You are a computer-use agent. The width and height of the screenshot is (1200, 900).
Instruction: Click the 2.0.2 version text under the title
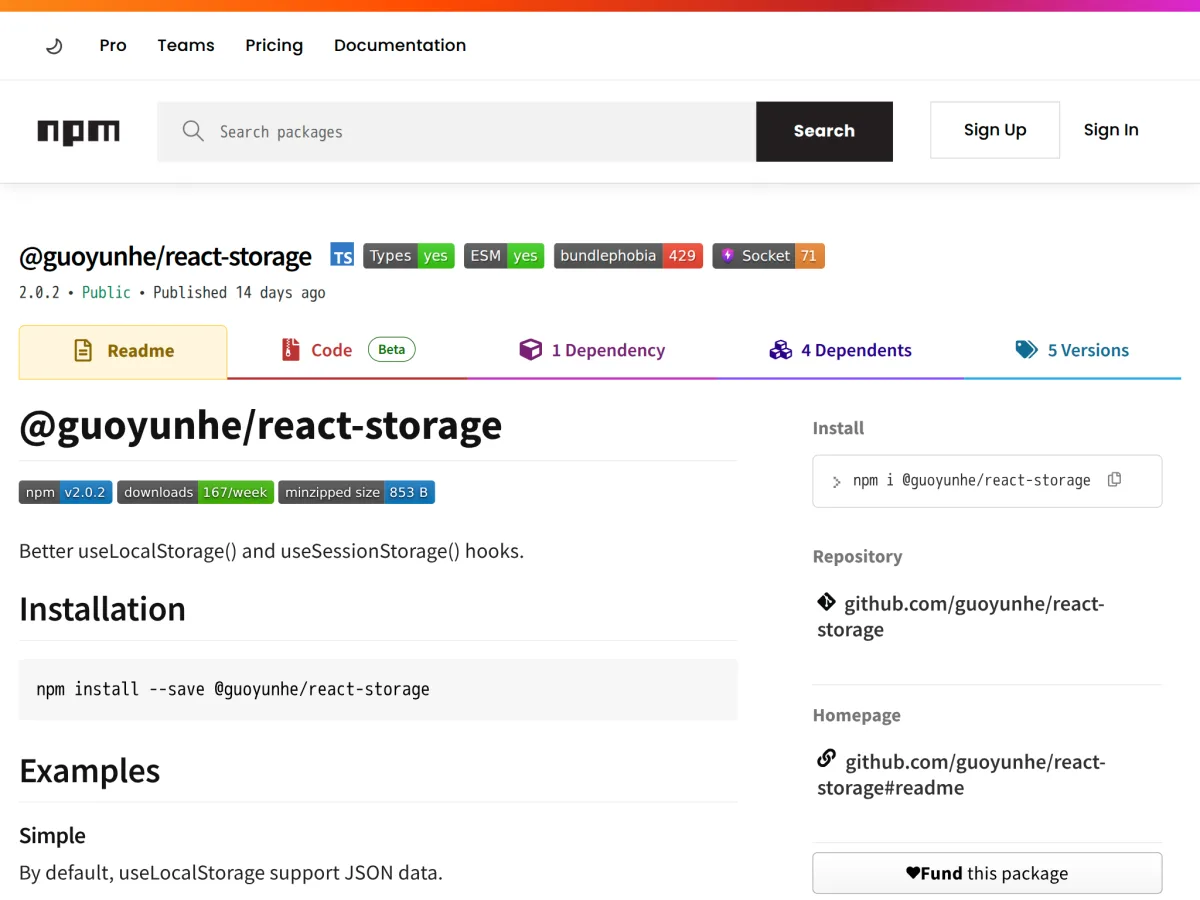39,292
